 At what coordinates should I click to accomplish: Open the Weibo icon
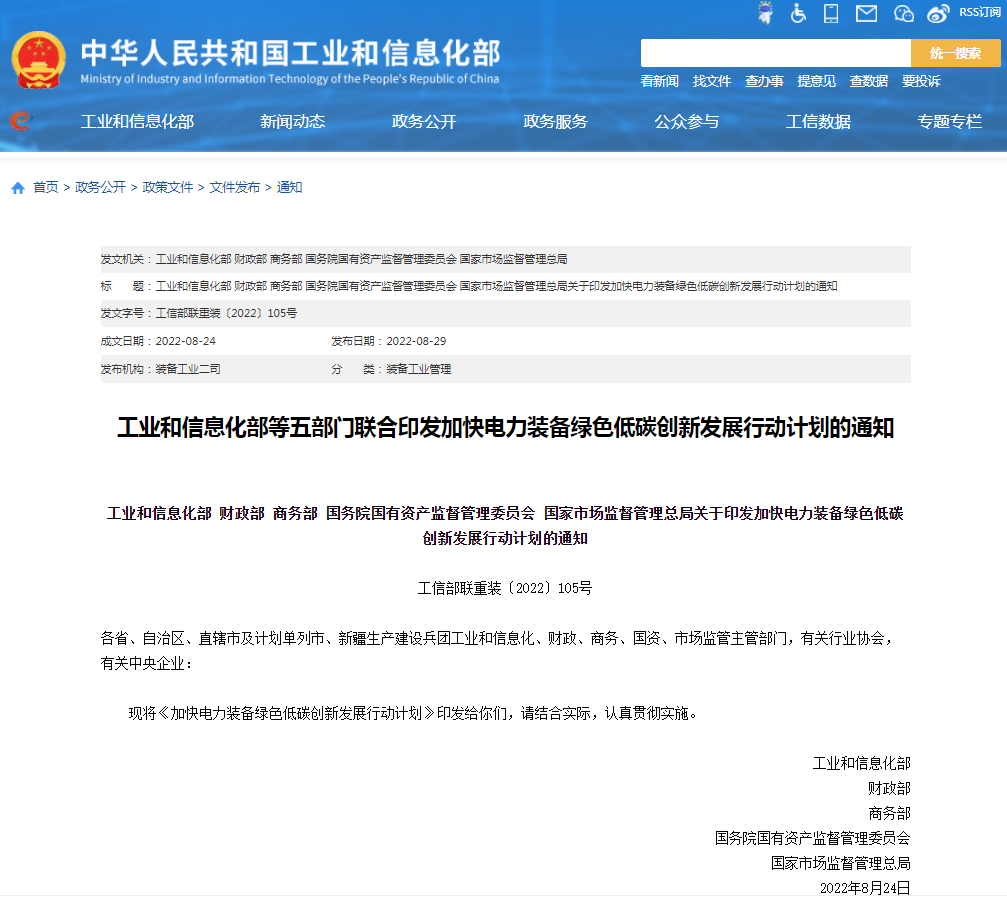point(938,13)
